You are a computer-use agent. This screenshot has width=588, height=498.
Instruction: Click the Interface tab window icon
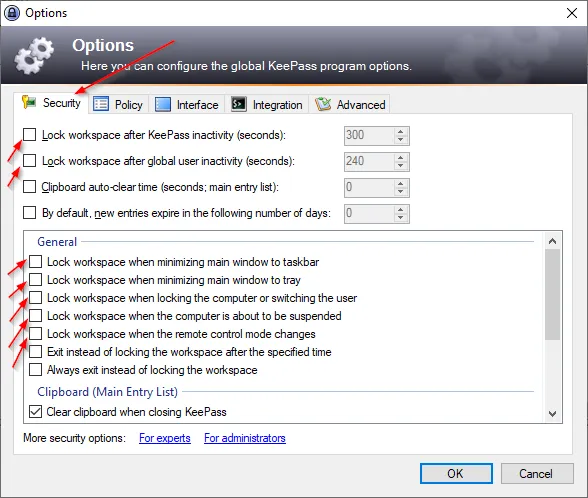tap(163, 104)
